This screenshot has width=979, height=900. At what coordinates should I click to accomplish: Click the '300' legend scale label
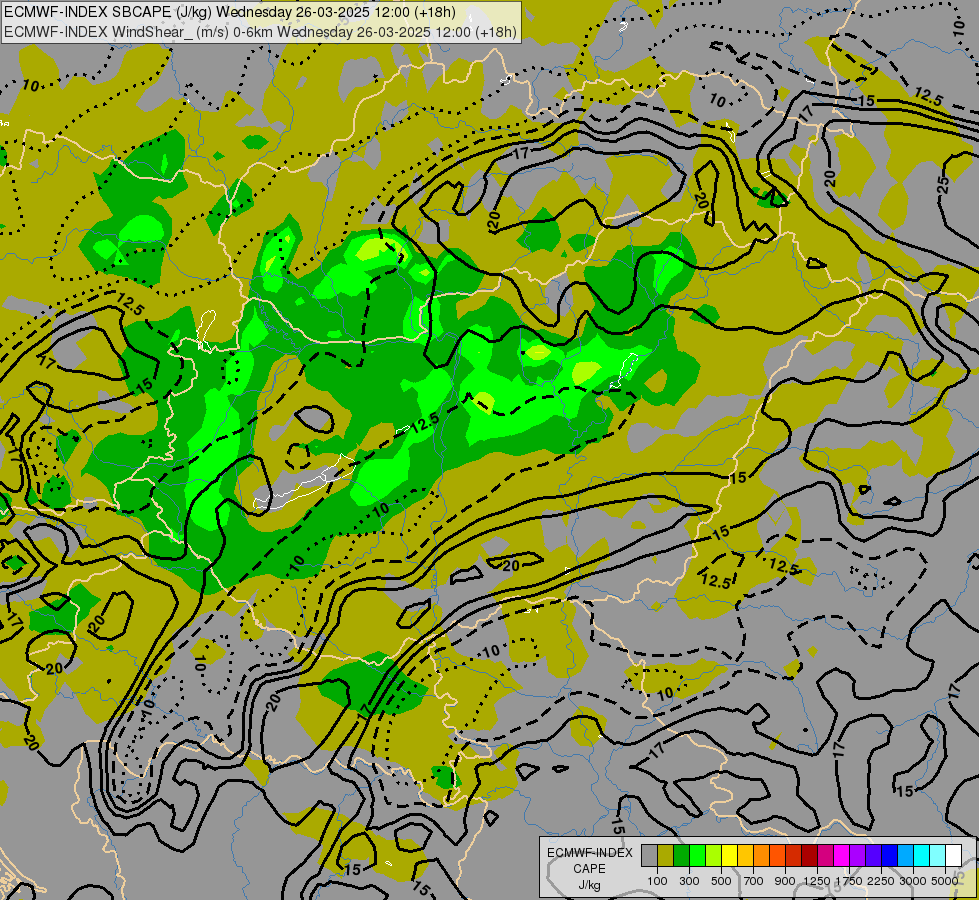click(689, 881)
